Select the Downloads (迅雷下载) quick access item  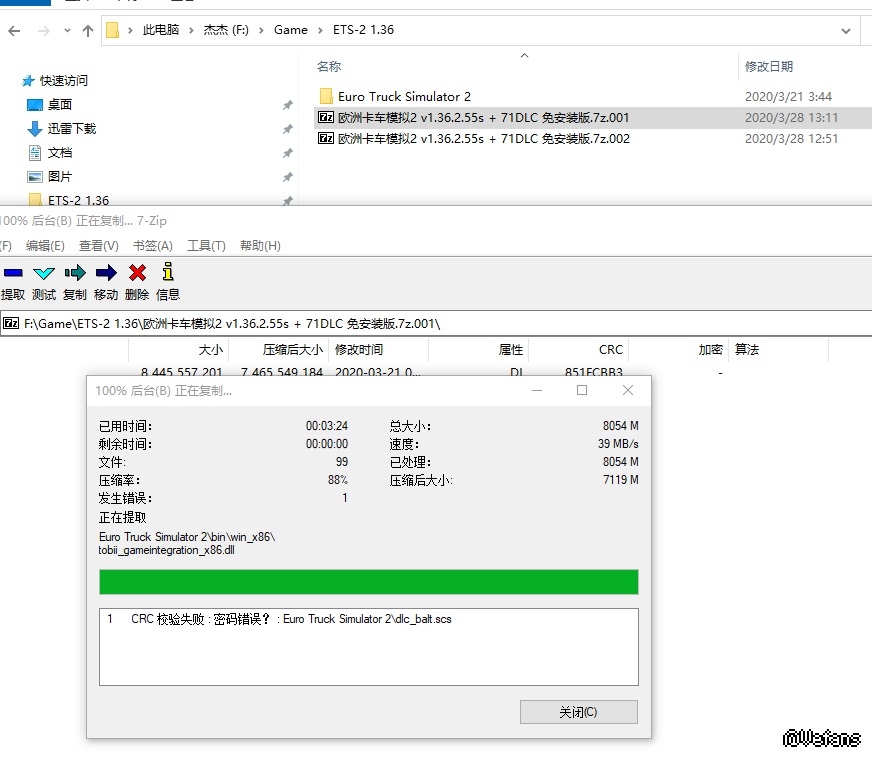(x=71, y=129)
